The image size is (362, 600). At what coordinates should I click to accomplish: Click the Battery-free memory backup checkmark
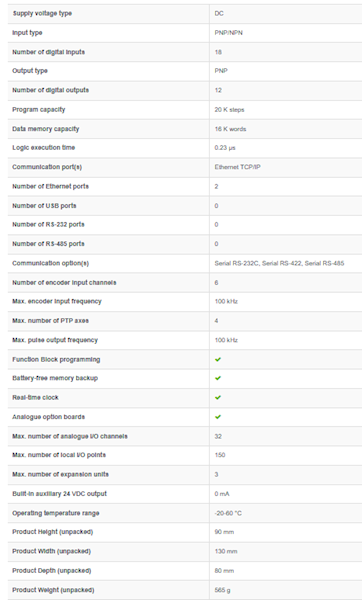[218, 378]
